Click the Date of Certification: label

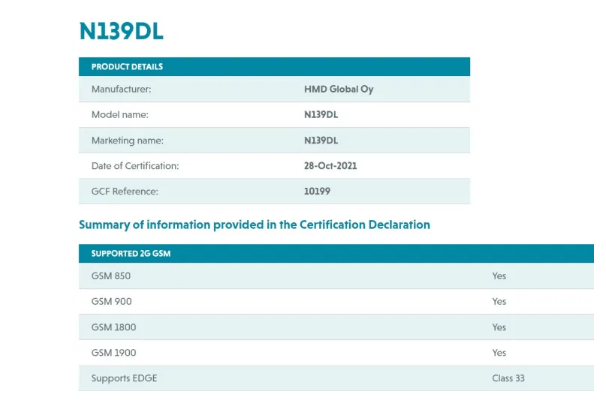(135, 166)
